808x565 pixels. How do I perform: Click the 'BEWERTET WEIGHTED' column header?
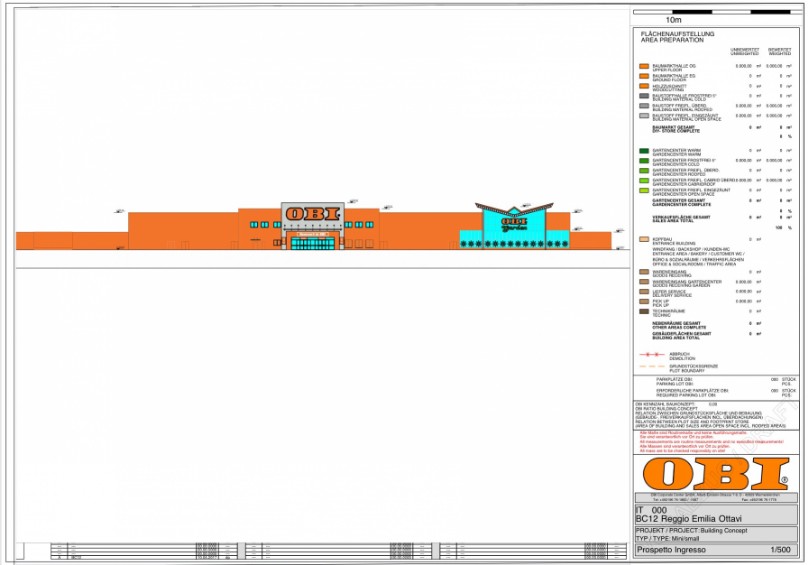(780, 52)
